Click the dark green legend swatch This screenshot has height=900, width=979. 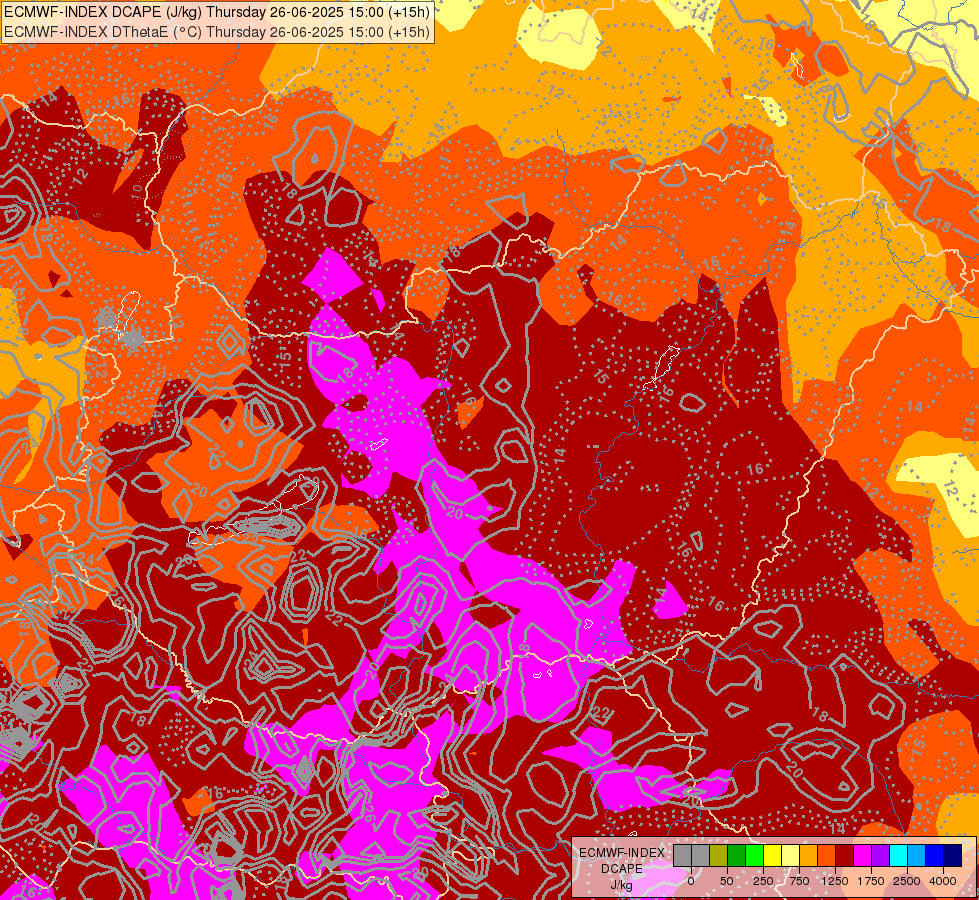click(736, 855)
